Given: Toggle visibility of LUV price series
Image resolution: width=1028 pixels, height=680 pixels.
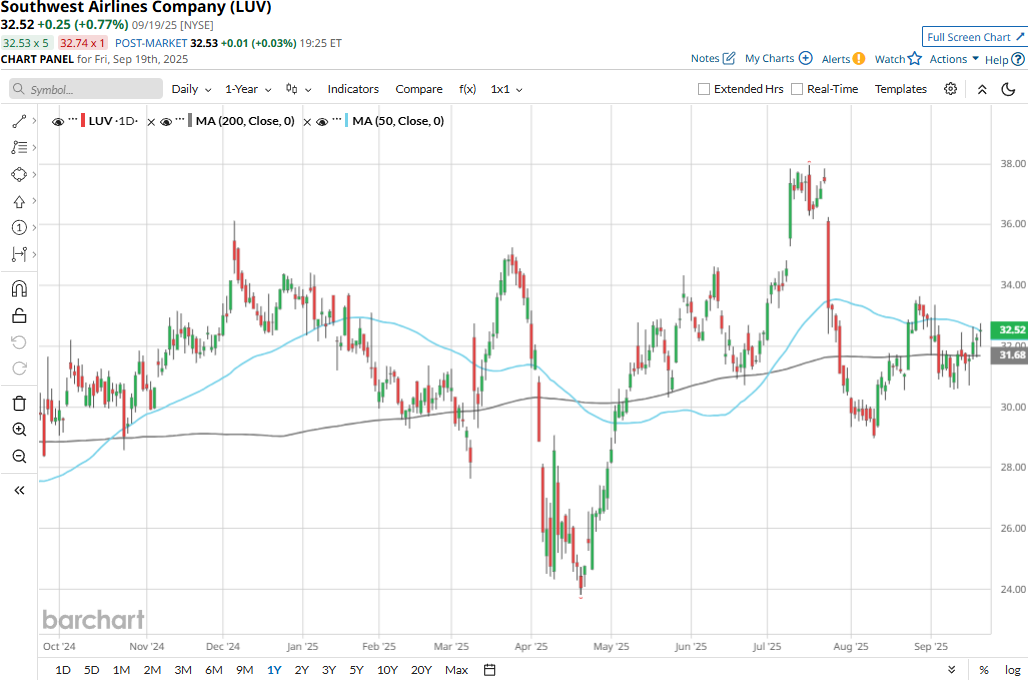Looking at the screenshot, I should tap(58, 122).
